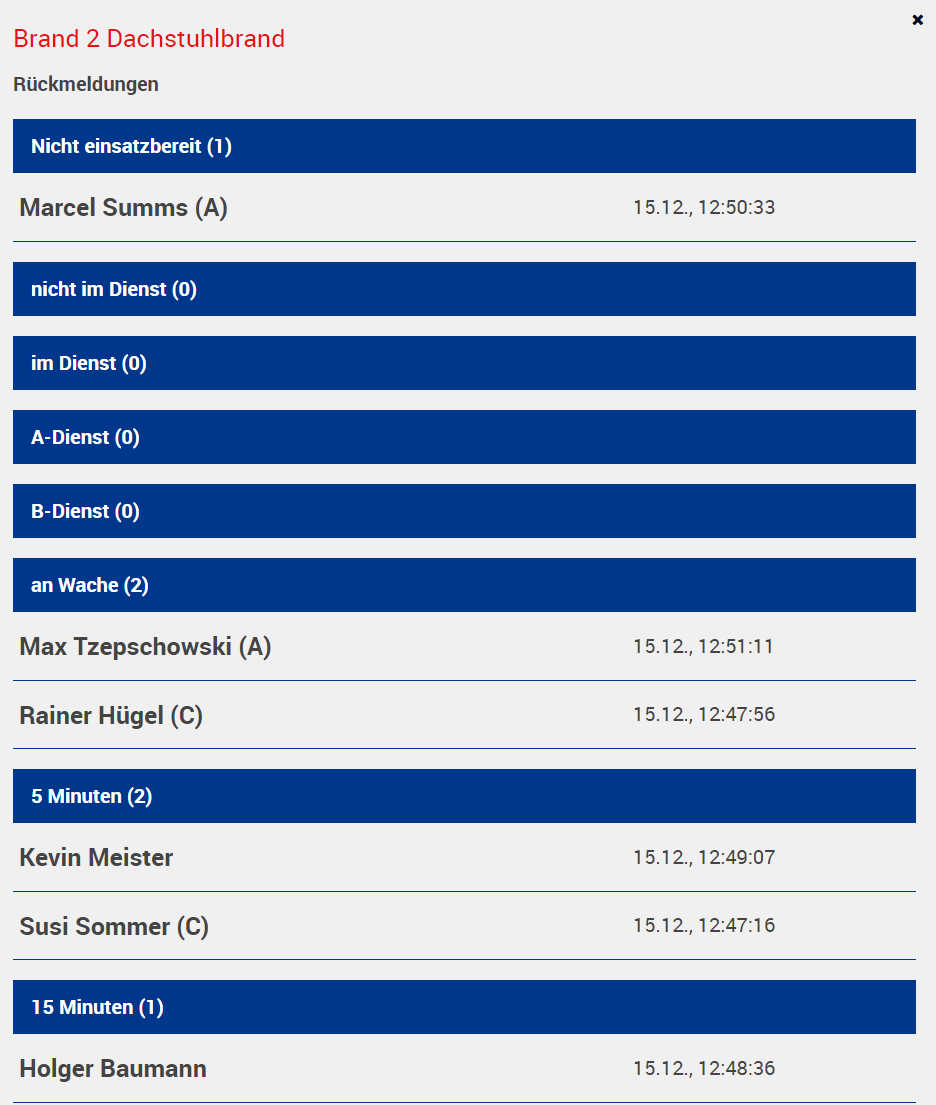Click Holger Baumann's name
This screenshot has height=1105, width=936.
(x=113, y=1069)
